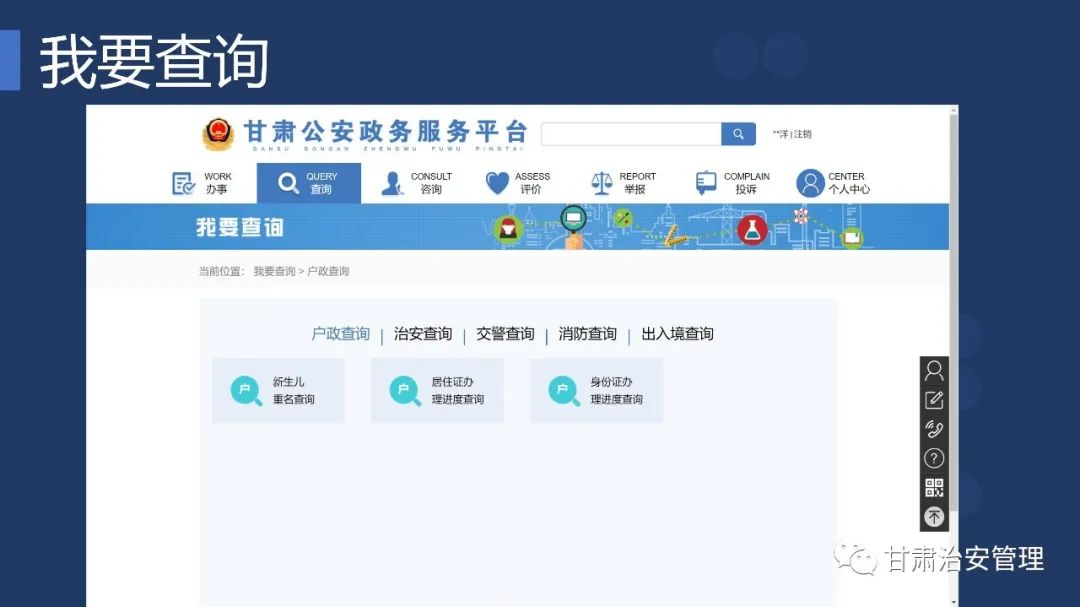This screenshot has width=1080, height=607.
Task: Show the QR code from side toolbar
Action: (x=934, y=488)
